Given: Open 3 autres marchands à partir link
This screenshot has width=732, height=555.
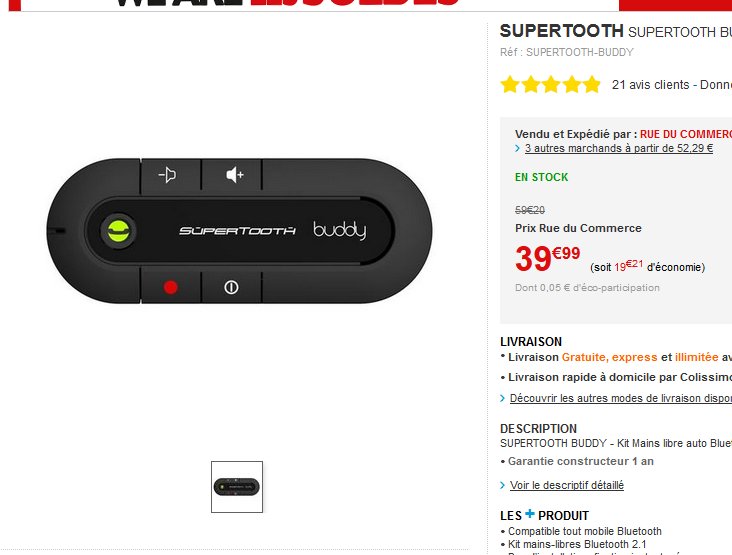Looking at the screenshot, I should coord(619,148).
